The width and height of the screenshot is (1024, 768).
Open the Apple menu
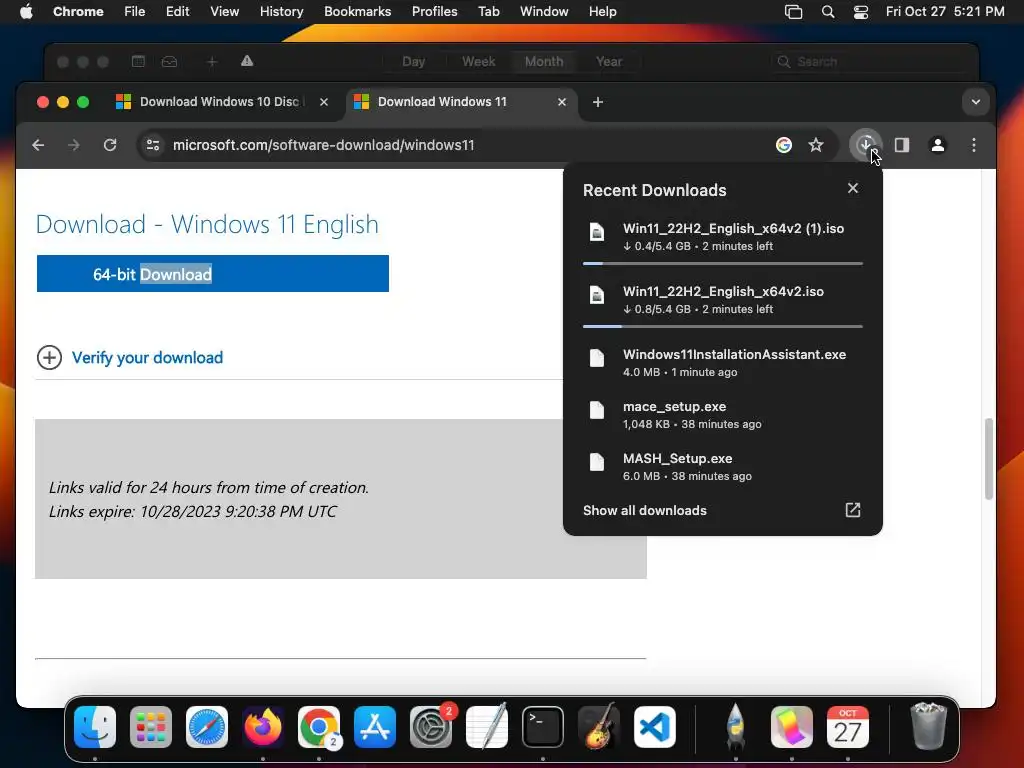(x=26, y=11)
